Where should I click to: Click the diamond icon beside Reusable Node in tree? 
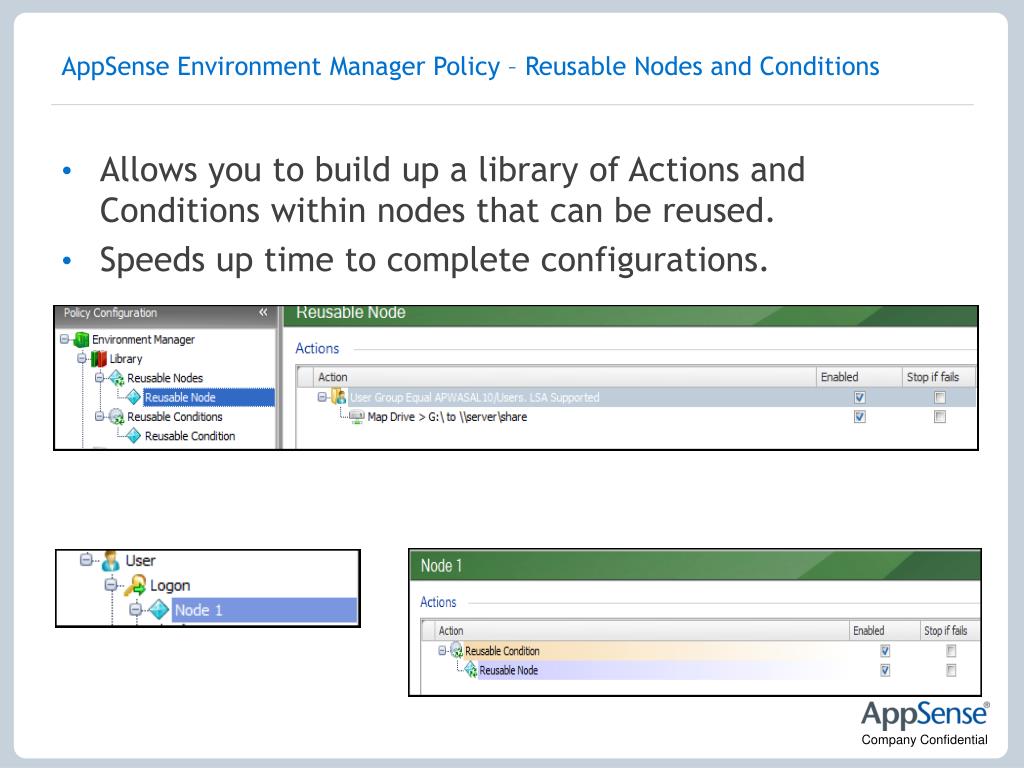(133, 397)
